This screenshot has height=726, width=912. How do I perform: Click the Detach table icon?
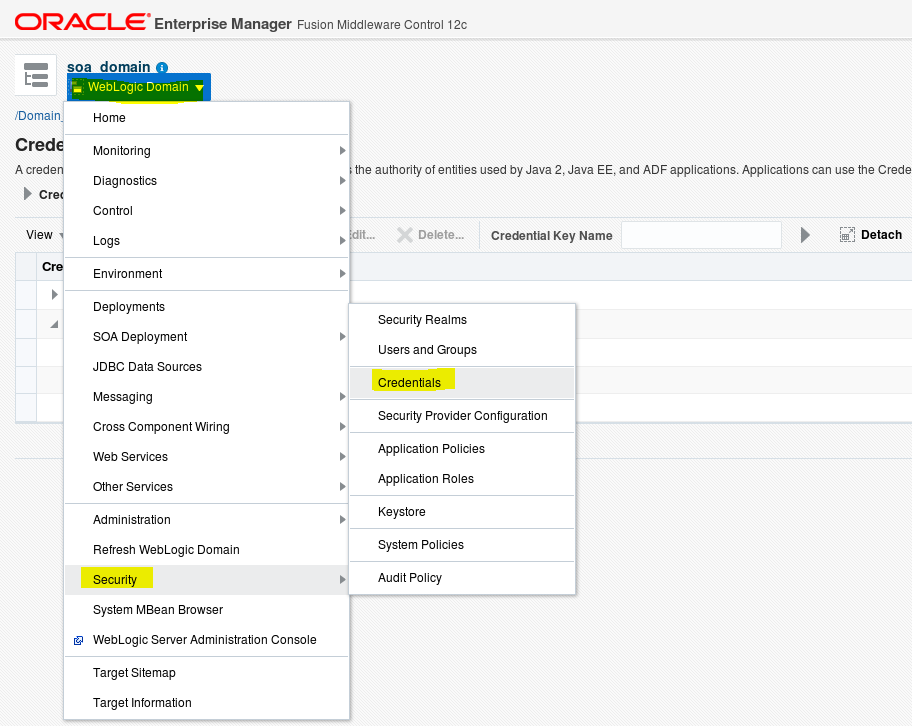coord(847,234)
